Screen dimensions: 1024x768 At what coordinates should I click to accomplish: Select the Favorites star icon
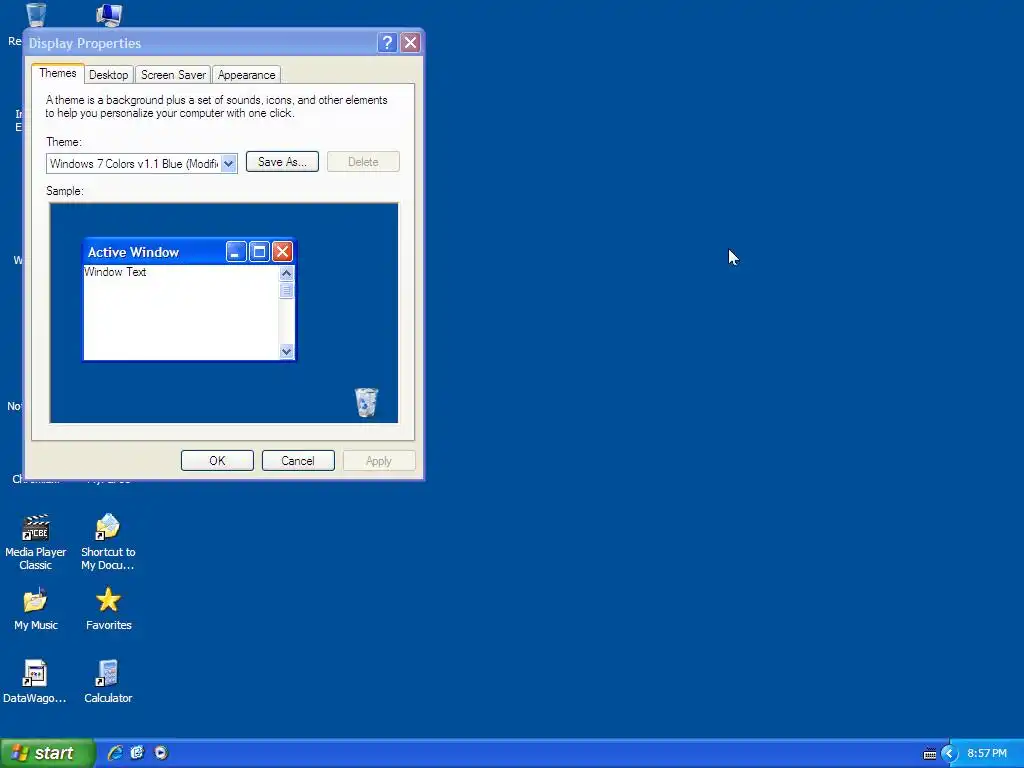(x=108, y=609)
